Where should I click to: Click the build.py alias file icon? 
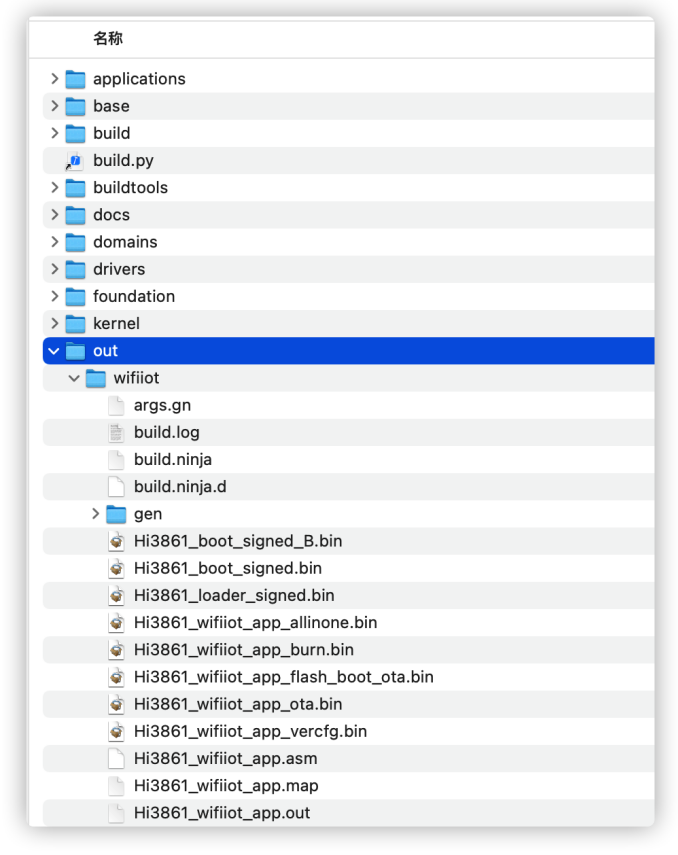[75, 161]
